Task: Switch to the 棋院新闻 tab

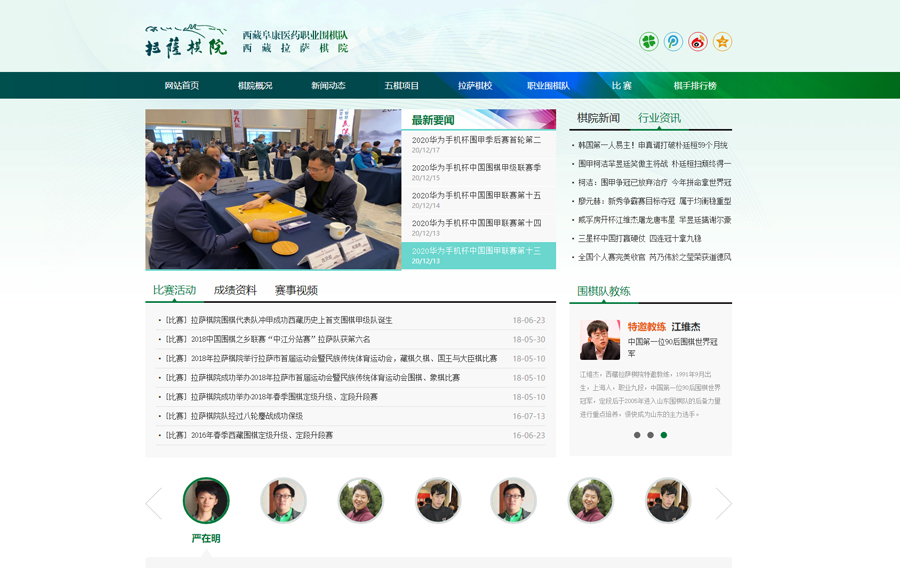Action: pos(598,118)
